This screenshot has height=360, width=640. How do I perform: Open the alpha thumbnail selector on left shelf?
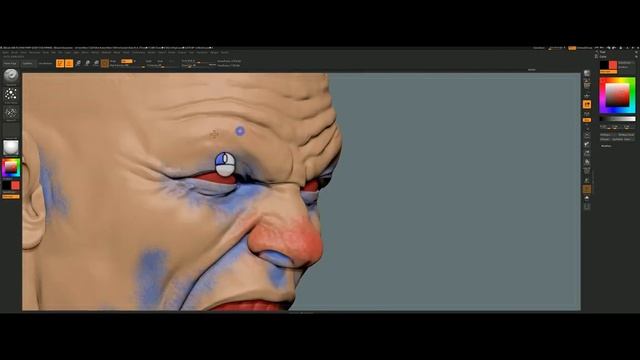click(x=11, y=113)
